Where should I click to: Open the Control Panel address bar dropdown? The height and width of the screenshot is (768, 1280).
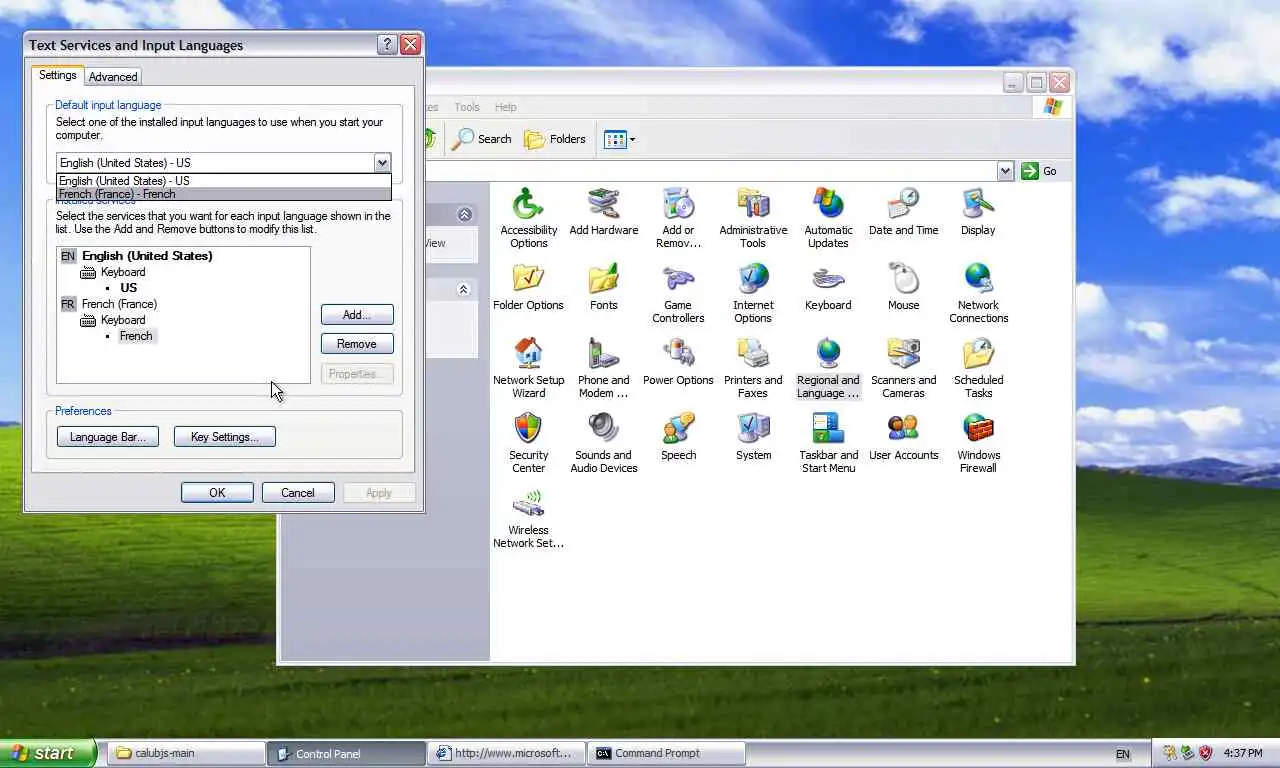coord(1006,171)
